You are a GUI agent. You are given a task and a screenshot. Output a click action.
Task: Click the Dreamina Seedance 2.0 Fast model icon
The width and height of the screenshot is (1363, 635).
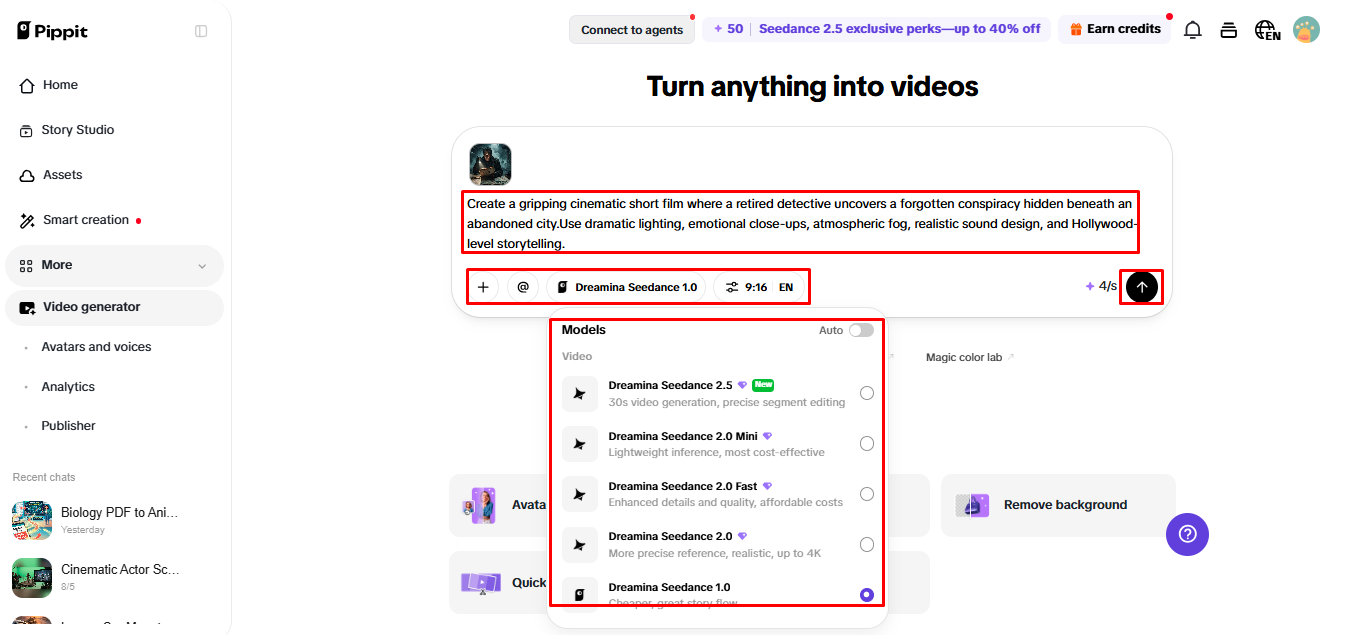pyautogui.click(x=580, y=495)
